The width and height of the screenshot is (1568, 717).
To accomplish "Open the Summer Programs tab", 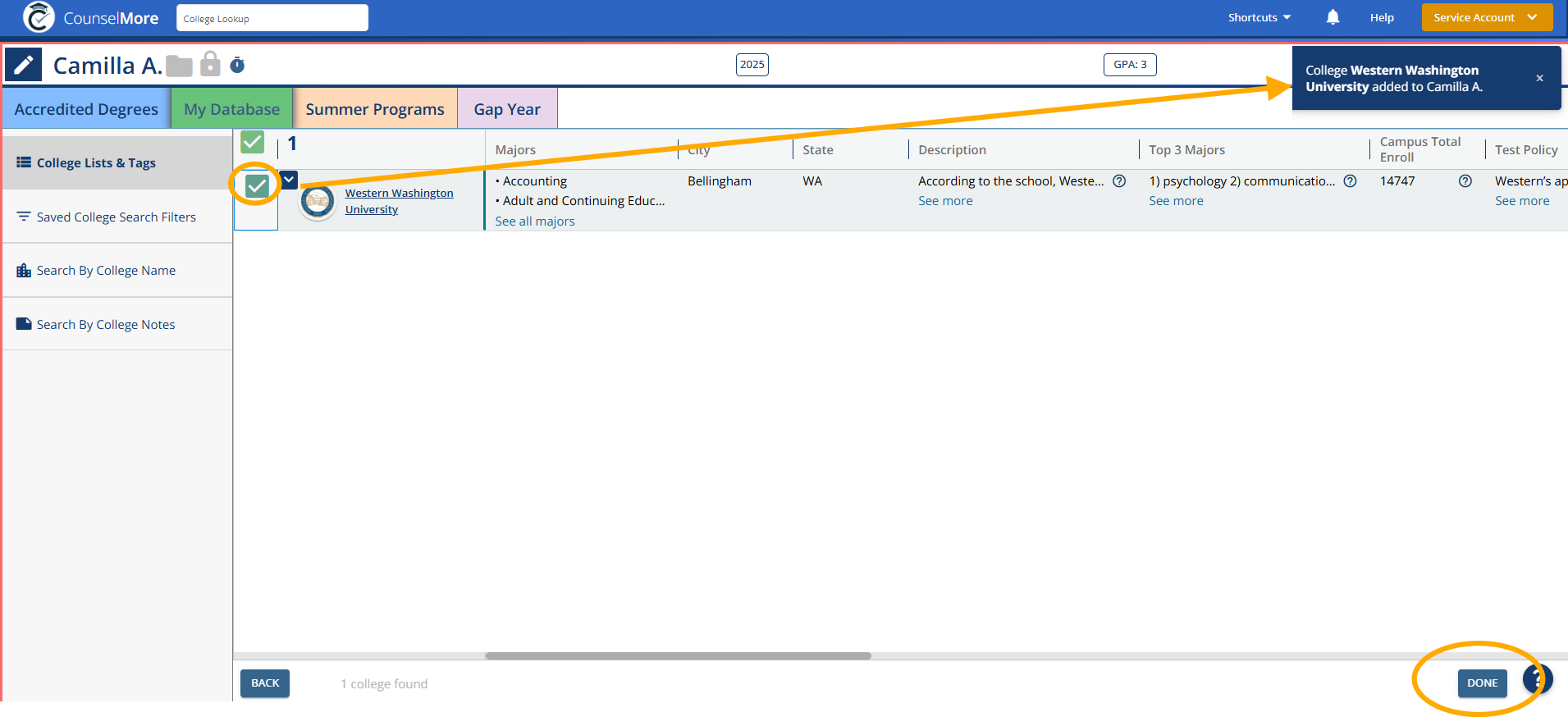I will pos(375,108).
